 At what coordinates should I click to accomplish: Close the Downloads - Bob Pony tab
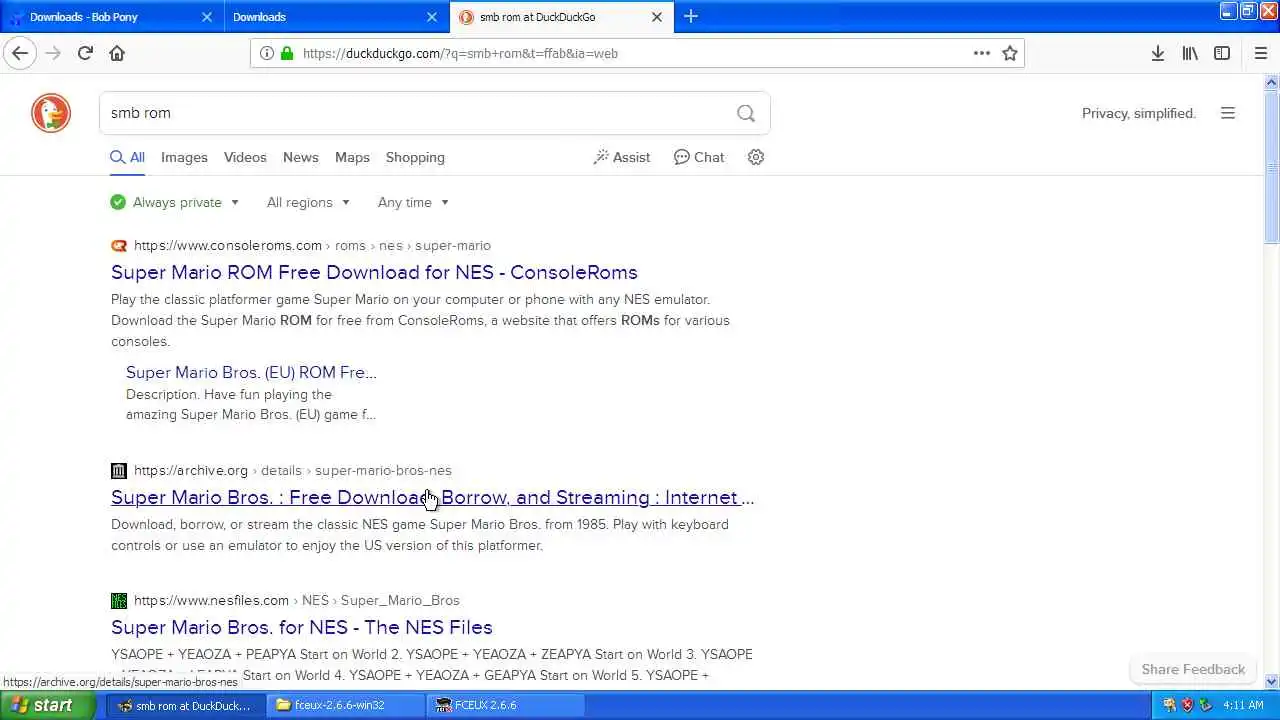(207, 17)
